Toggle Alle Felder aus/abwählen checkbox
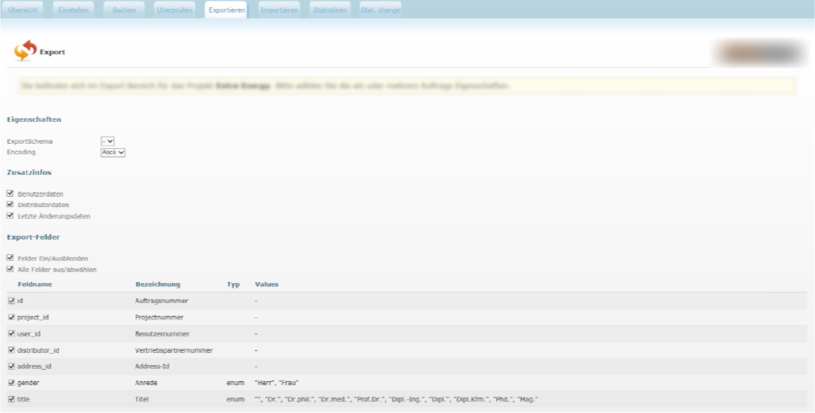Viewport: 815px width, 413px height. pyautogui.click(x=10, y=268)
